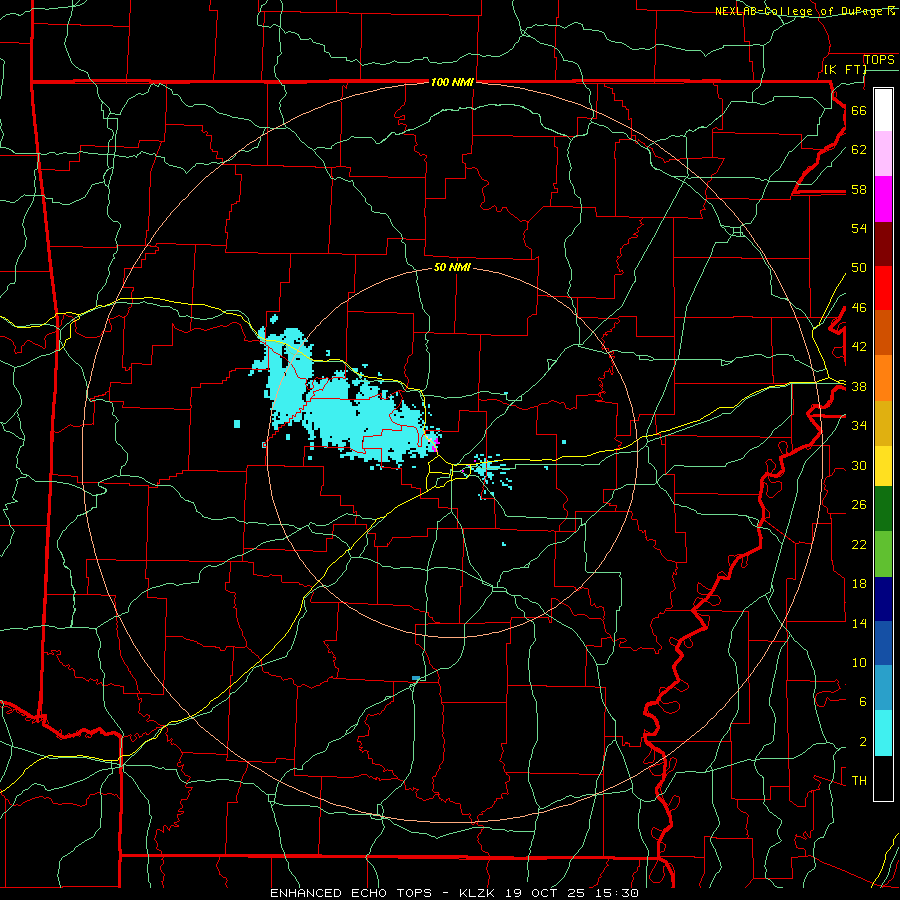Click the "10" legend value

859,662
